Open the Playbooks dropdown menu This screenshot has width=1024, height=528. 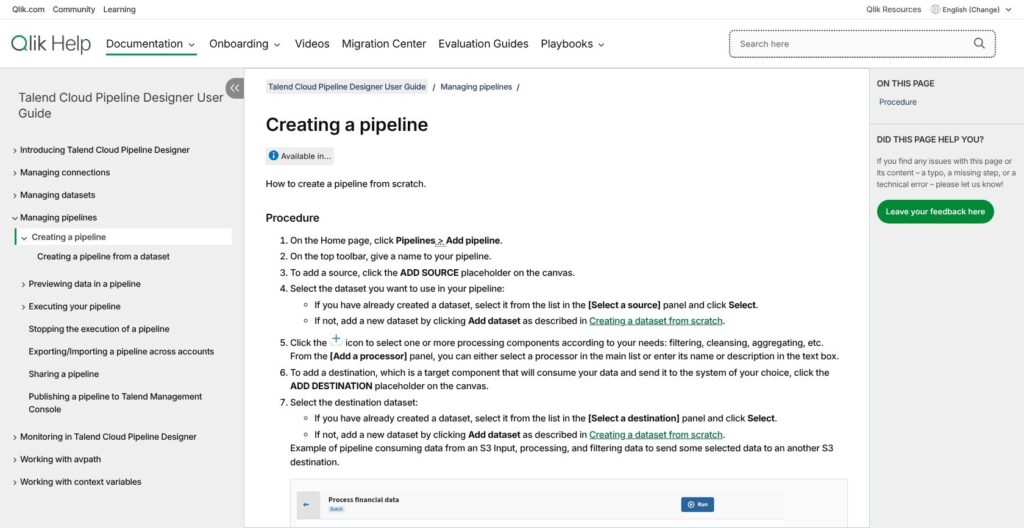coord(572,44)
